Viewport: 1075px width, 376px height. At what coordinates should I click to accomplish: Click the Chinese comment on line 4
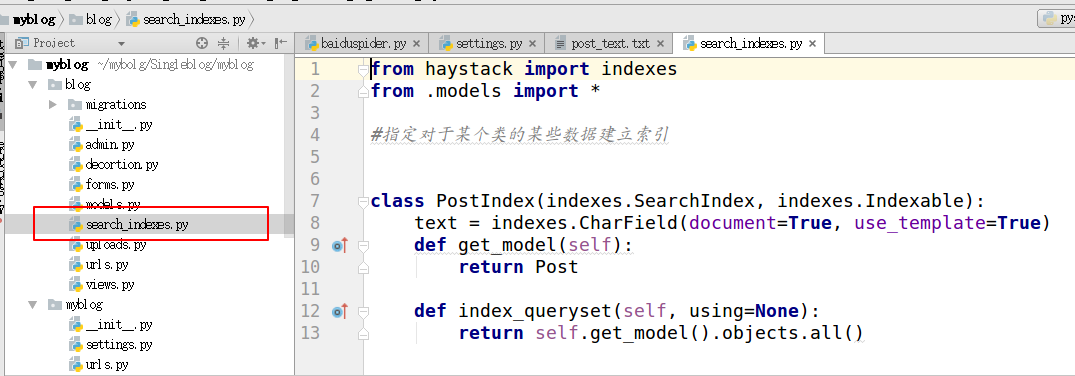click(x=520, y=134)
